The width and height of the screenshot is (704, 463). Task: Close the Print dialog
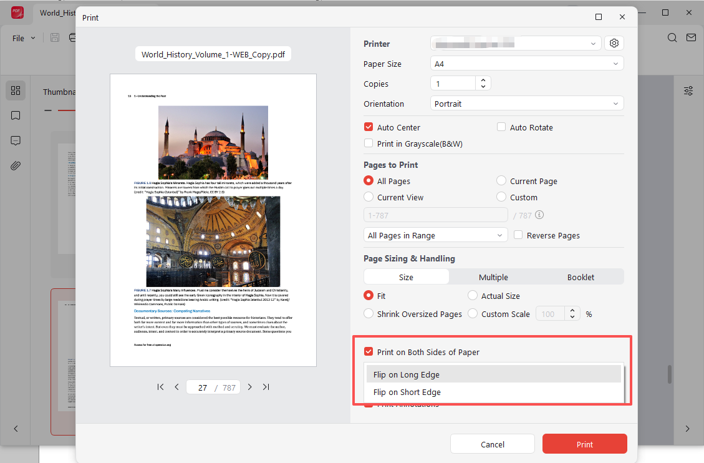tap(622, 17)
